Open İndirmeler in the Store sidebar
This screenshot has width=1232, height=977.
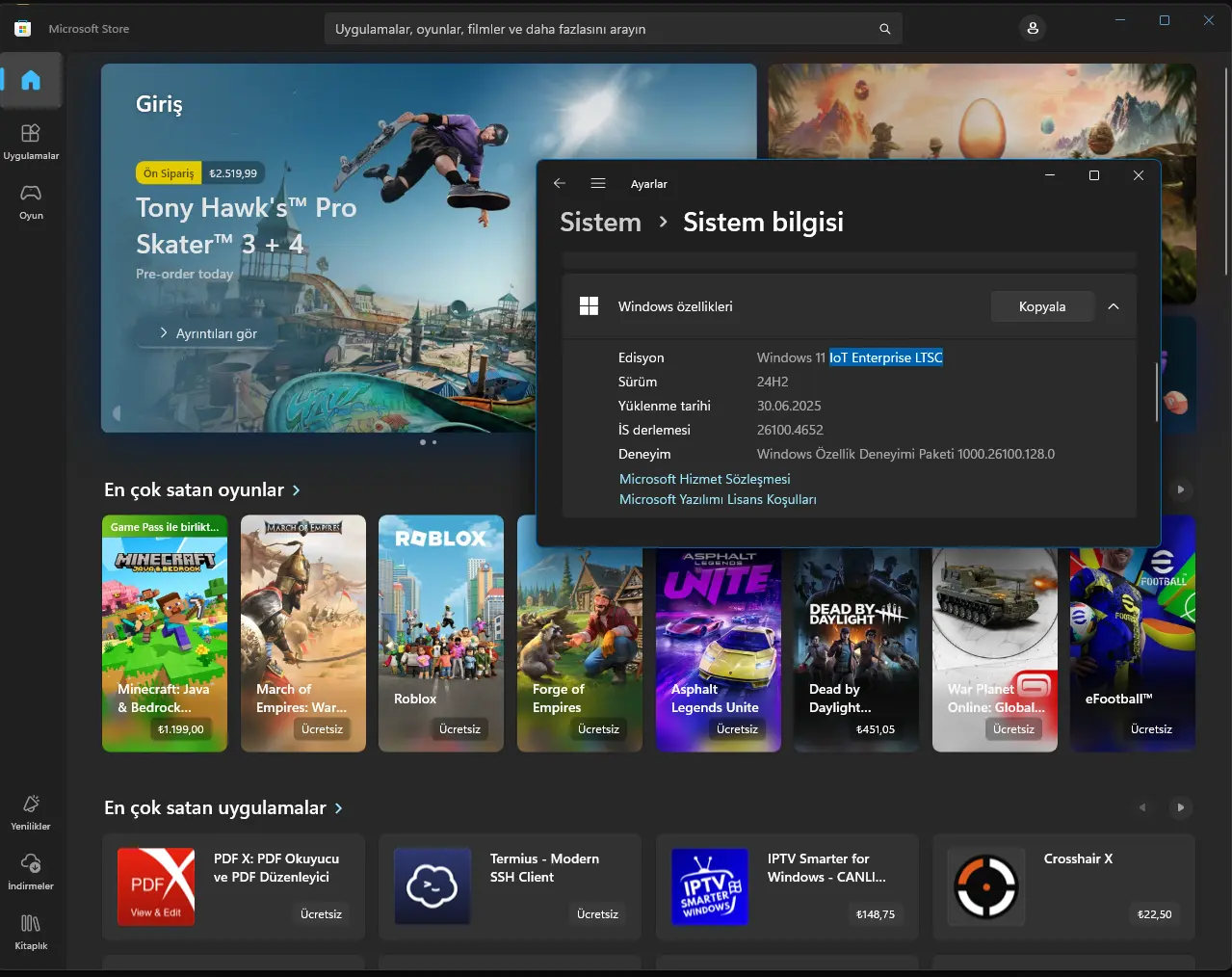tap(31, 871)
